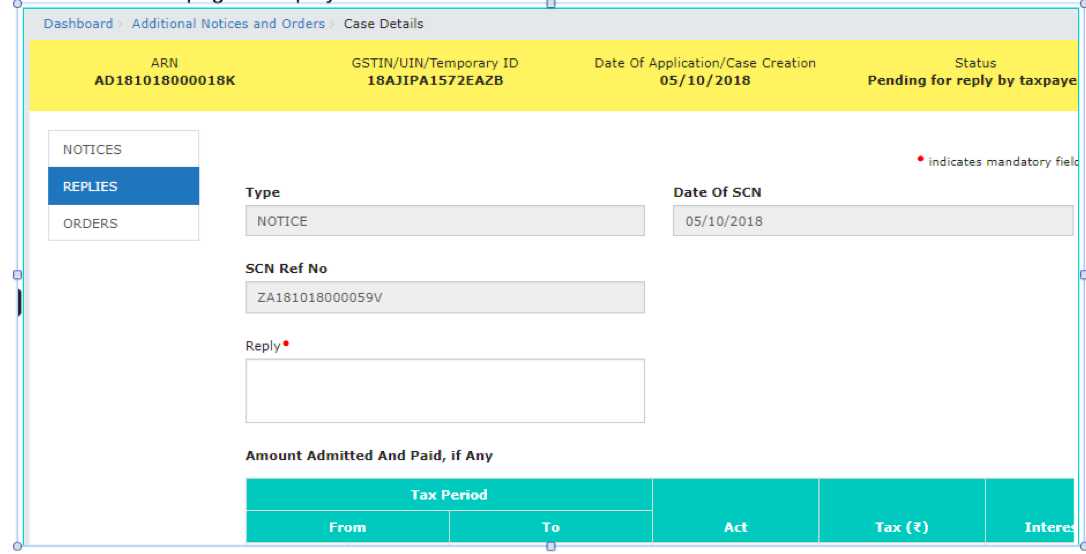Click the To column header
Screen dimensions: 1086x554
pyautogui.click(x=551, y=527)
